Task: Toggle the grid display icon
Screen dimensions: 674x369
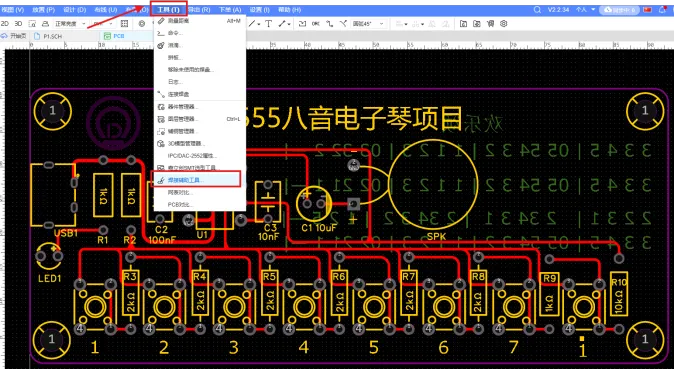Action: point(124,24)
